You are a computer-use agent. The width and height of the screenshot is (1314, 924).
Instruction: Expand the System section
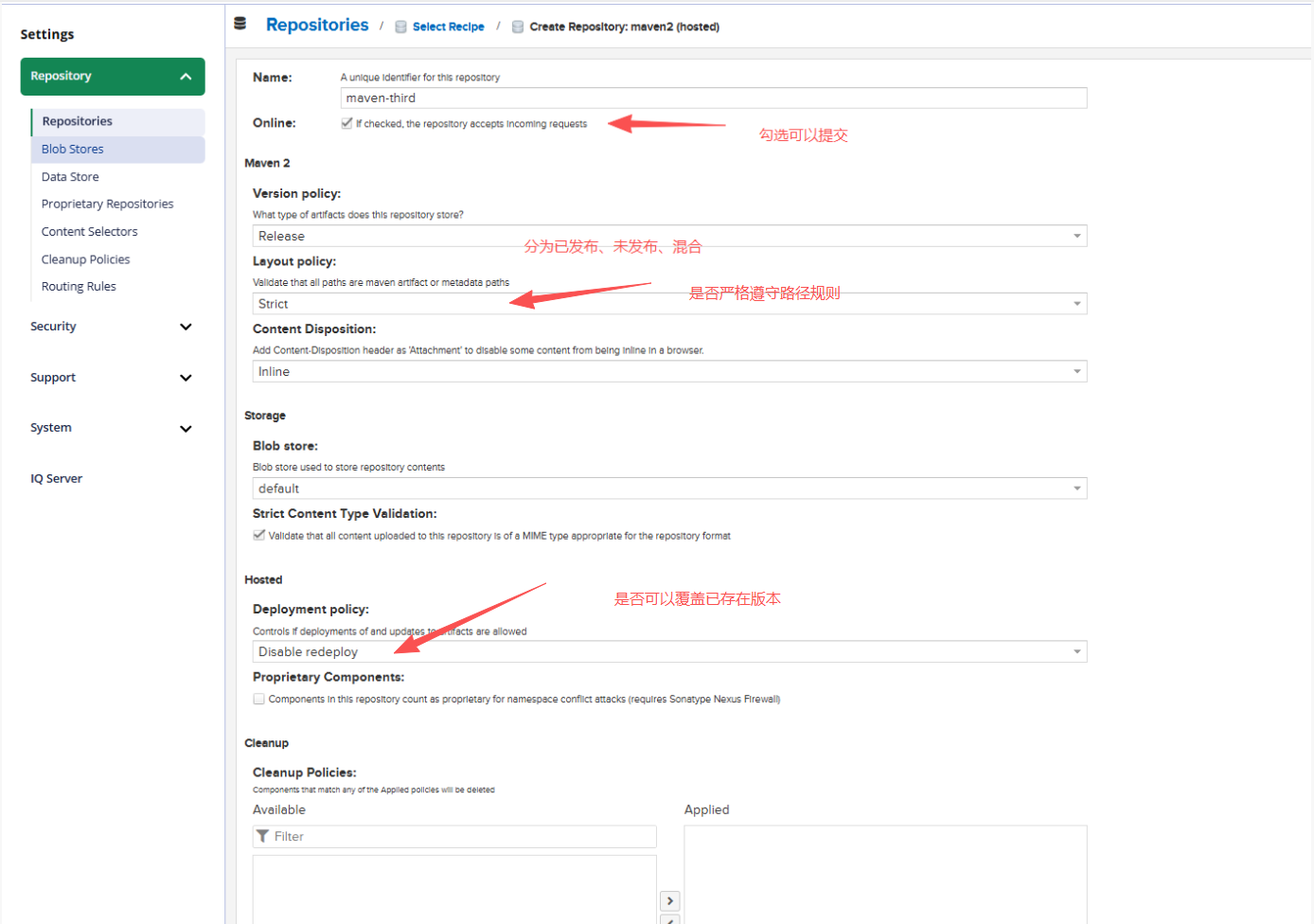186,428
